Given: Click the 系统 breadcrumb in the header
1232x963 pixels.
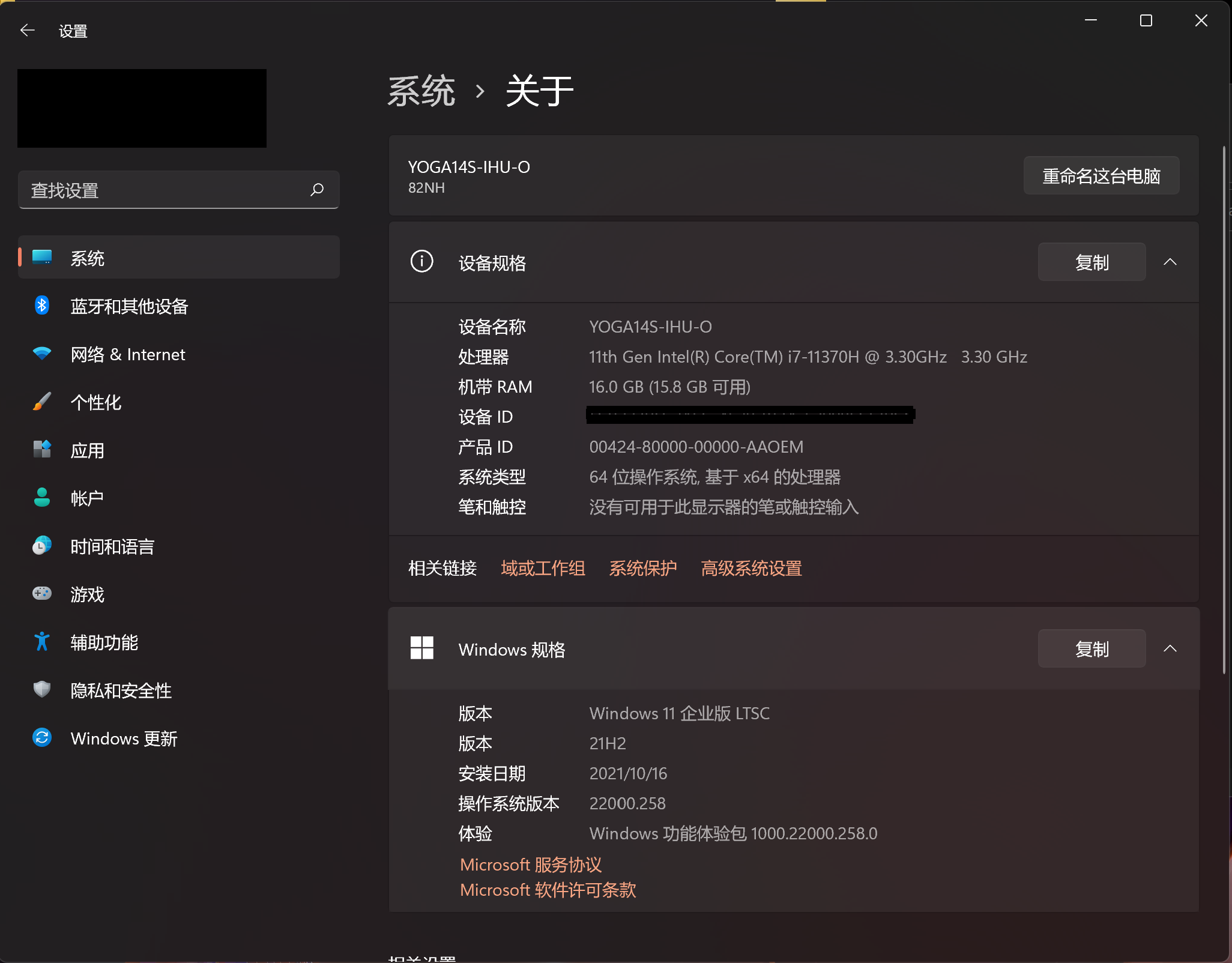Looking at the screenshot, I should [421, 91].
